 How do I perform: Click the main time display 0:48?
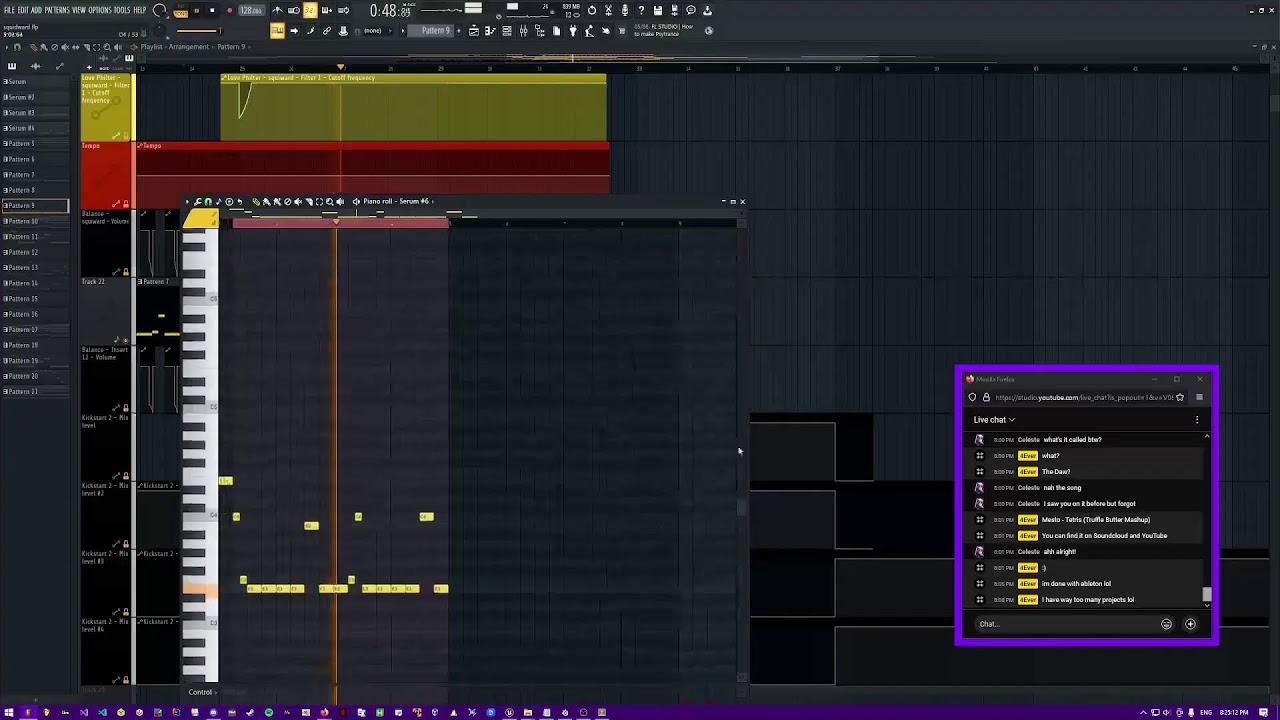point(388,11)
